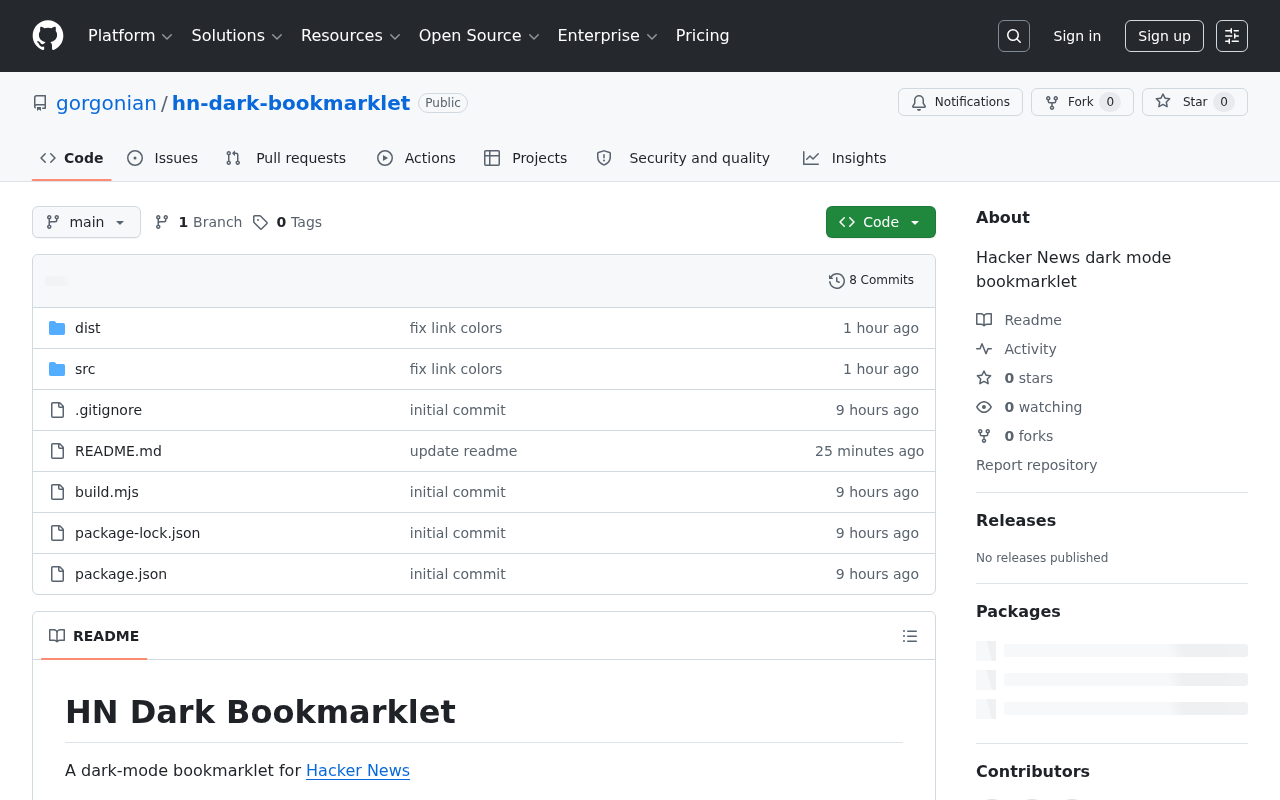The image size is (1280, 800).
Task: Click the branch icon beside 1 Branch
Action: pos(162,222)
